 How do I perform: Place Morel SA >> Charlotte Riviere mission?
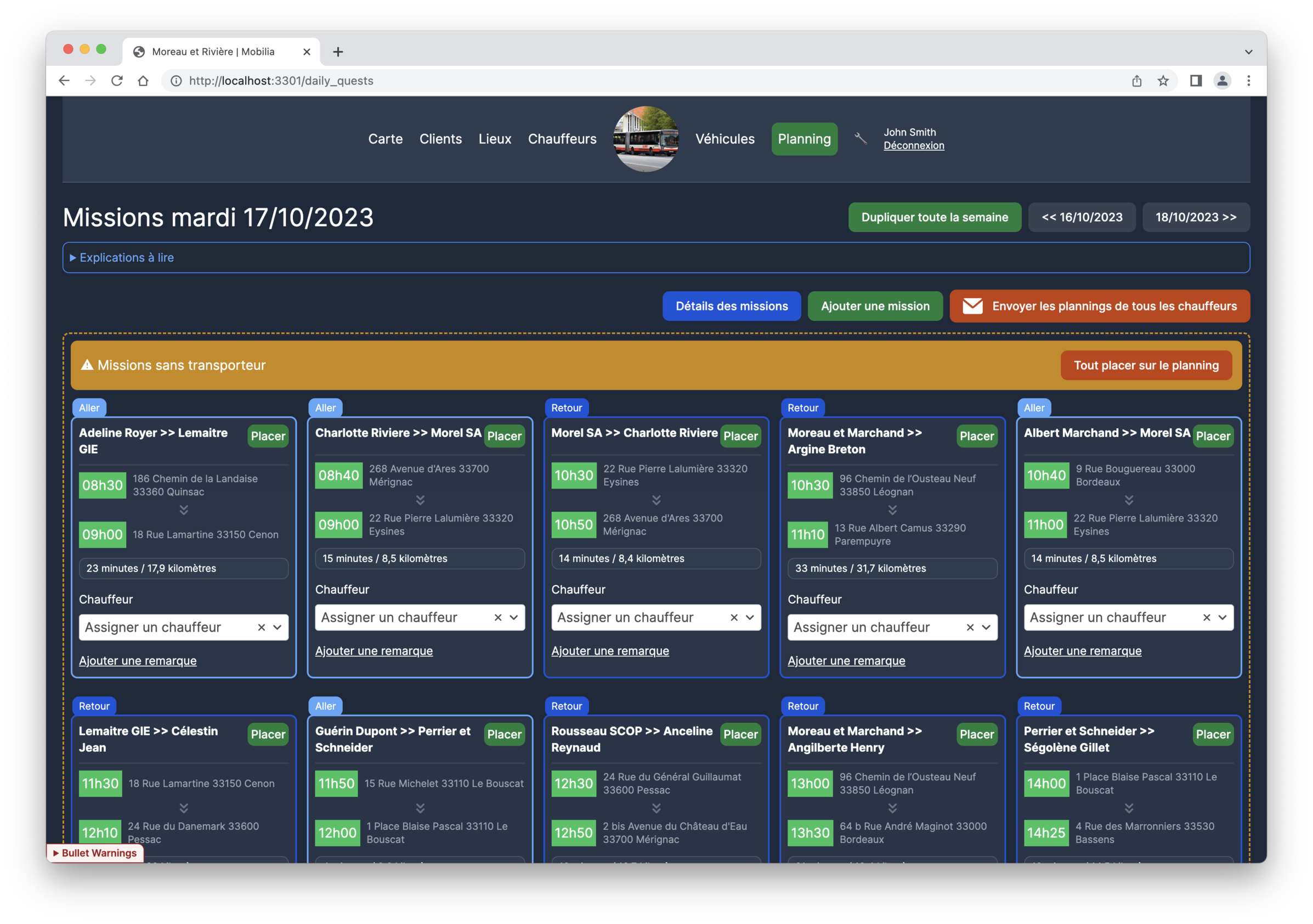740,436
